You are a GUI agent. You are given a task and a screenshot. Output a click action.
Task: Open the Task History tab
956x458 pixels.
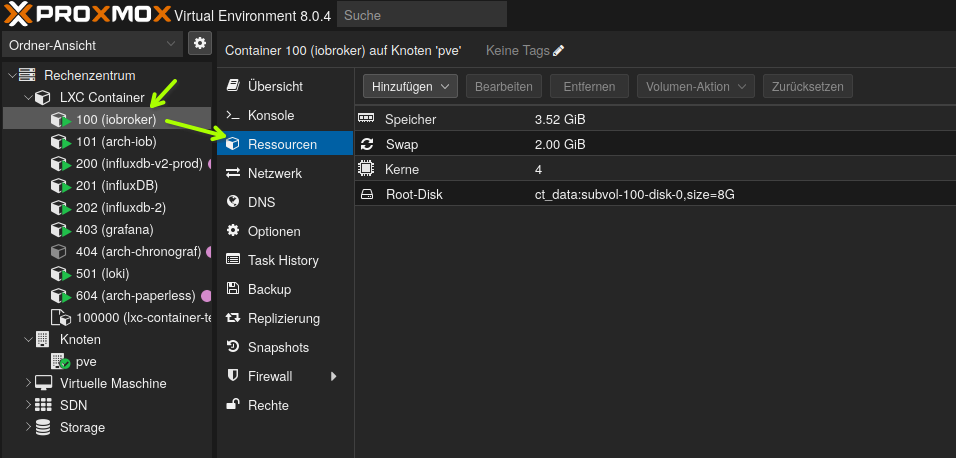pos(285,260)
